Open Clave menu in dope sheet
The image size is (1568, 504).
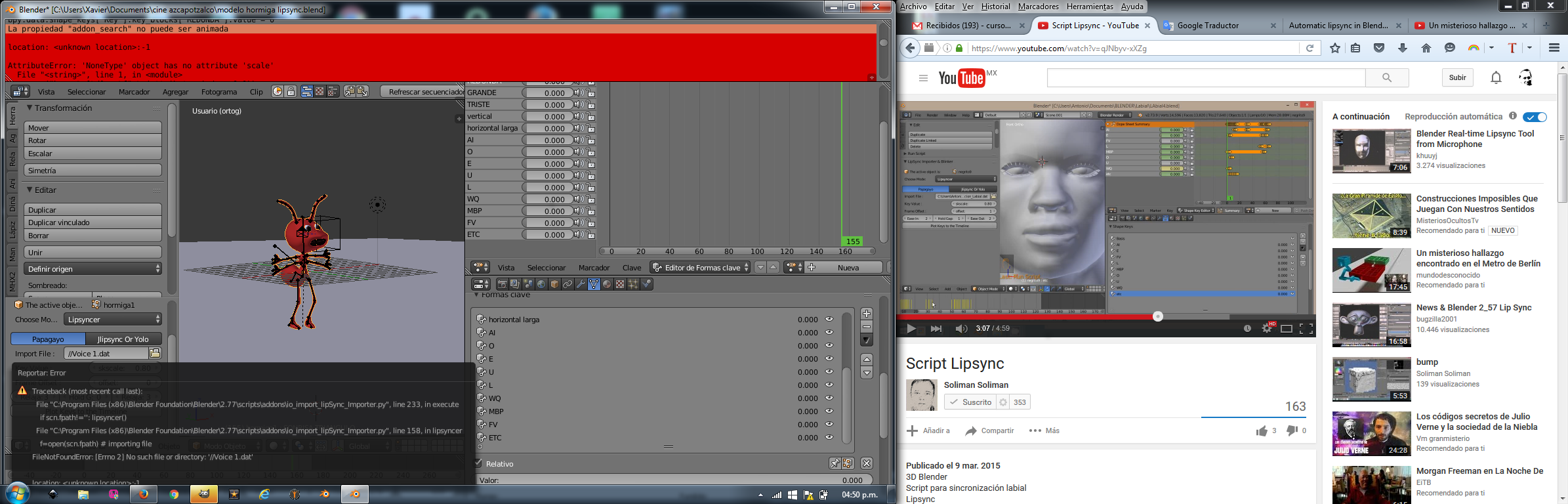click(x=632, y=268)
